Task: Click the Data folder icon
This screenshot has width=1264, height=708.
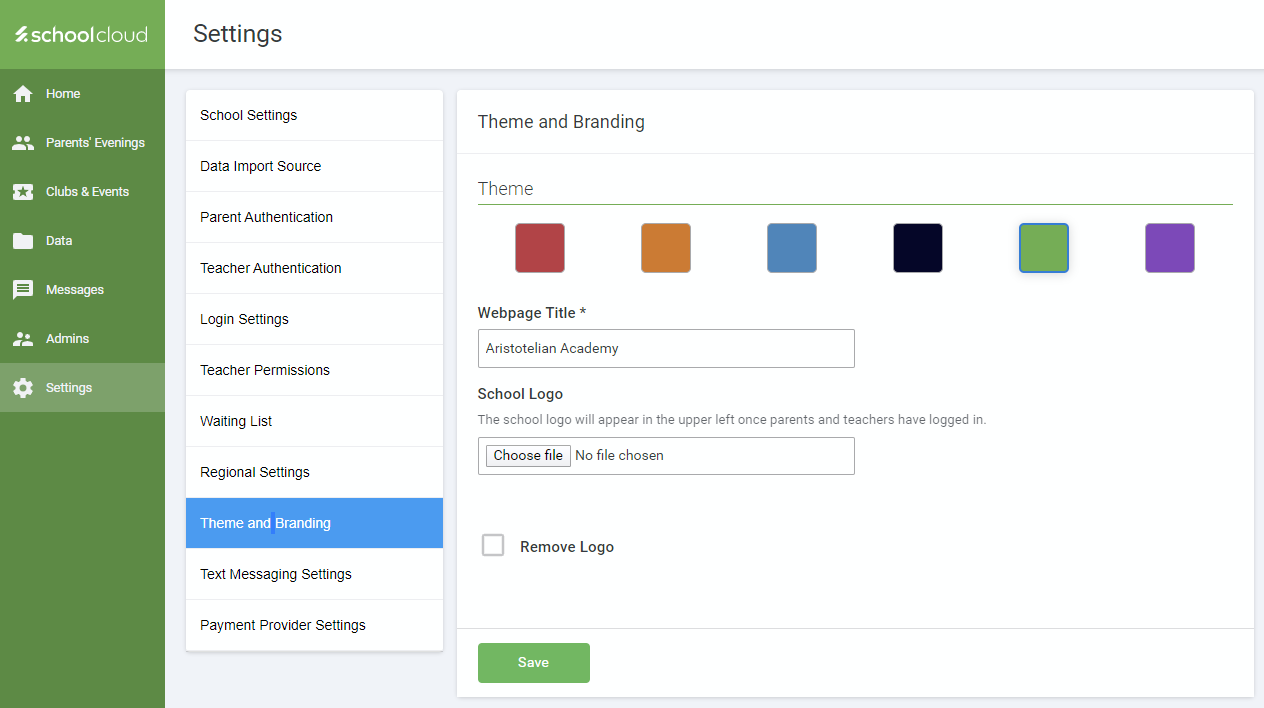Action: click(x=23, y=241)
